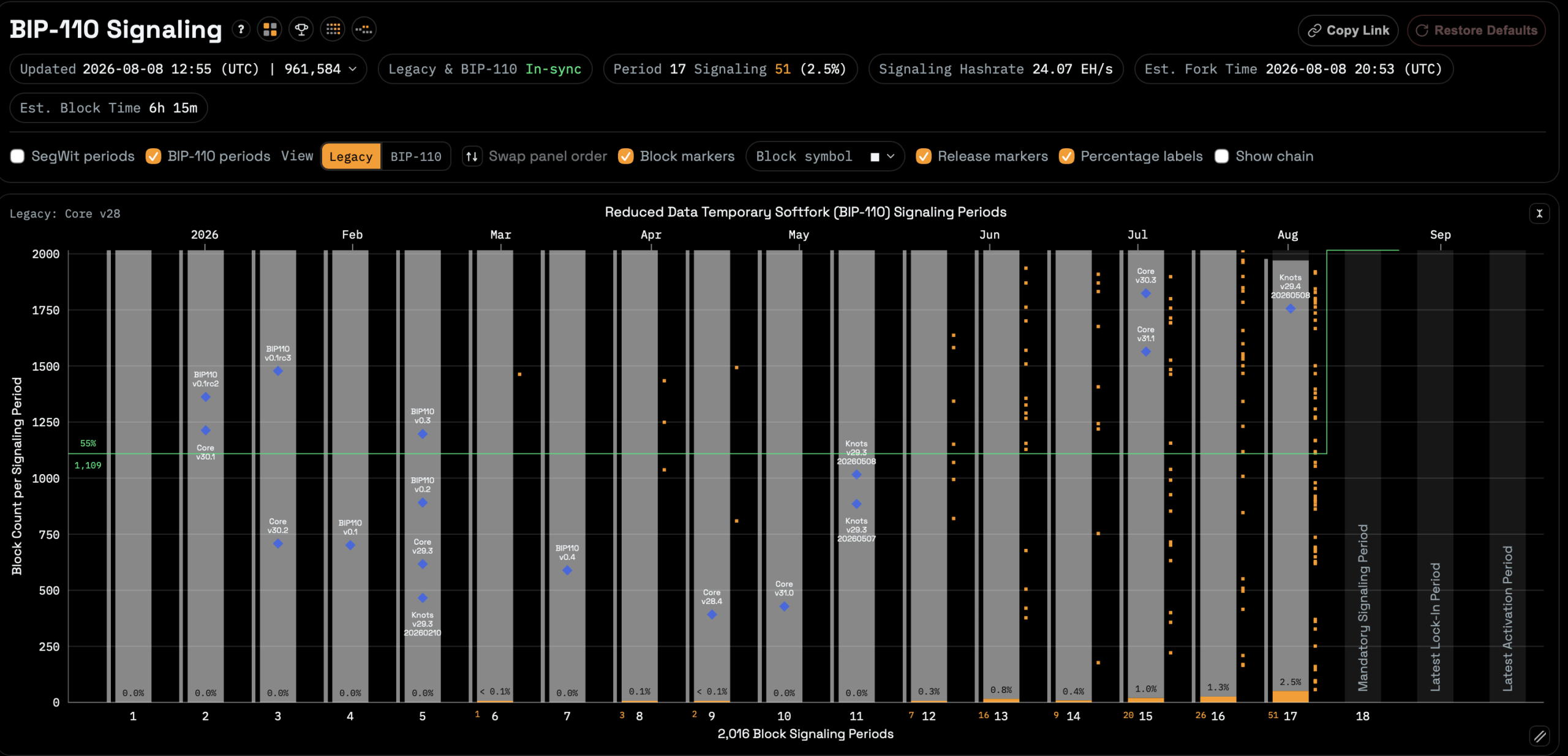Click the Core v28.4 release diamond marker

coord(712,614)
